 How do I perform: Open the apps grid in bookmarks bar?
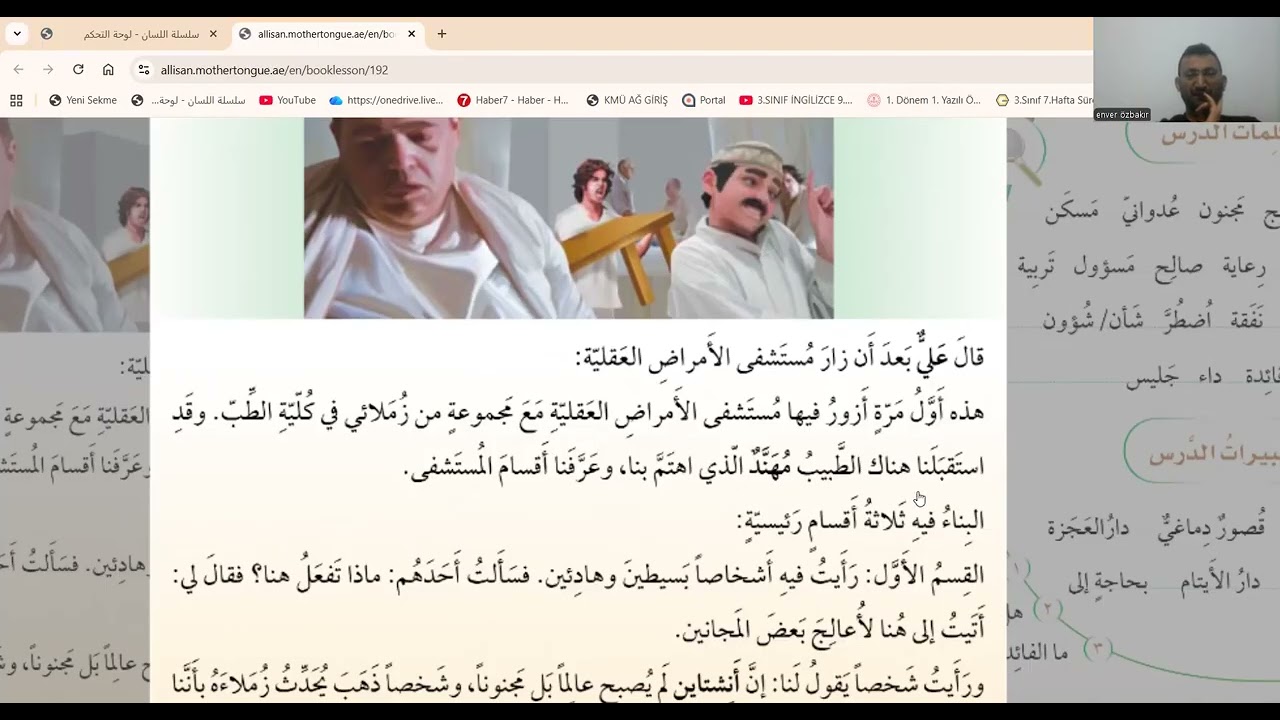click(16, 100)
